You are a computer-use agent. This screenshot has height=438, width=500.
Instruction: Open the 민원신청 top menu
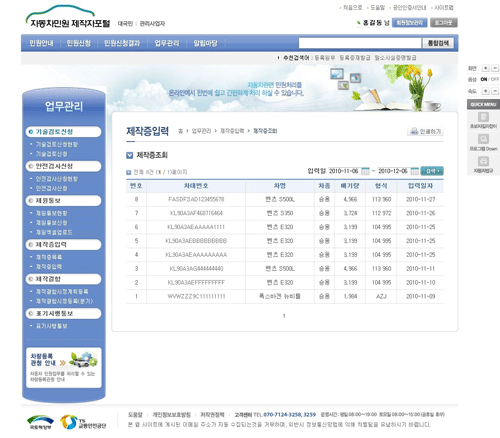79,43
